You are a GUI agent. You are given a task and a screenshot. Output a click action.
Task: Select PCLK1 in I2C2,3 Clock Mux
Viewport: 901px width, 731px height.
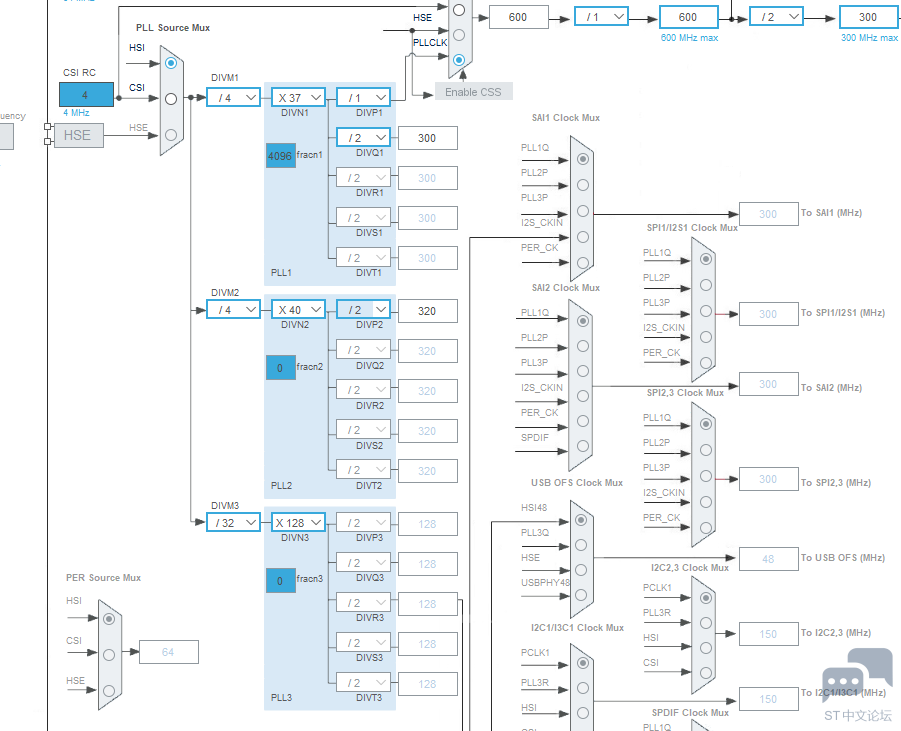click(x=706, y=598)
